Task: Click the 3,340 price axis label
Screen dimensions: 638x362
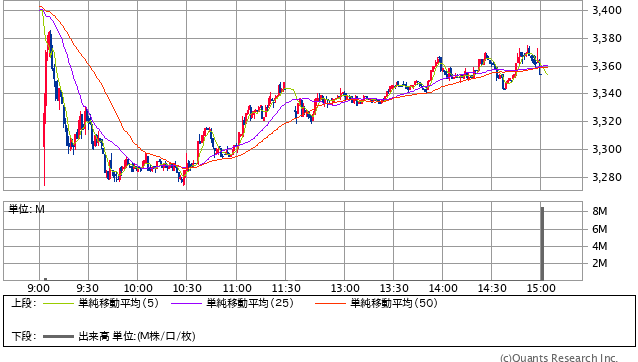Action: [x=607, y=94]
